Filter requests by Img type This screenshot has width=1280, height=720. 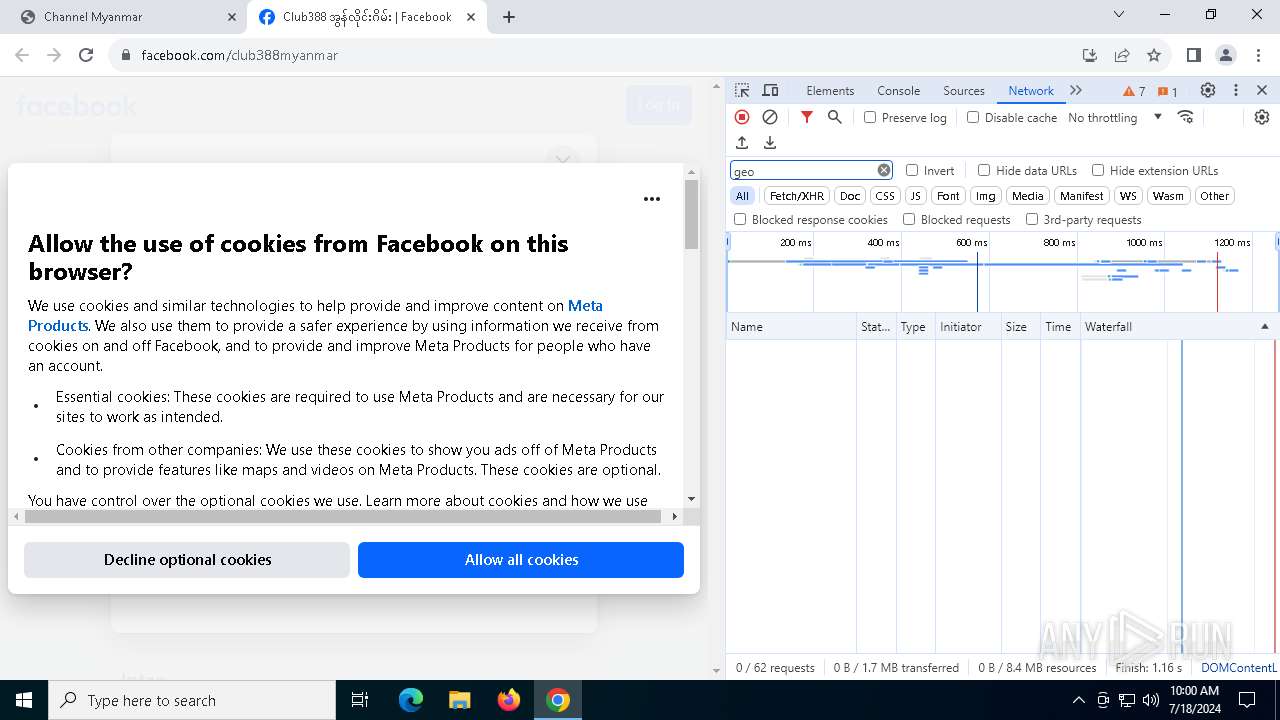point(986,196)
